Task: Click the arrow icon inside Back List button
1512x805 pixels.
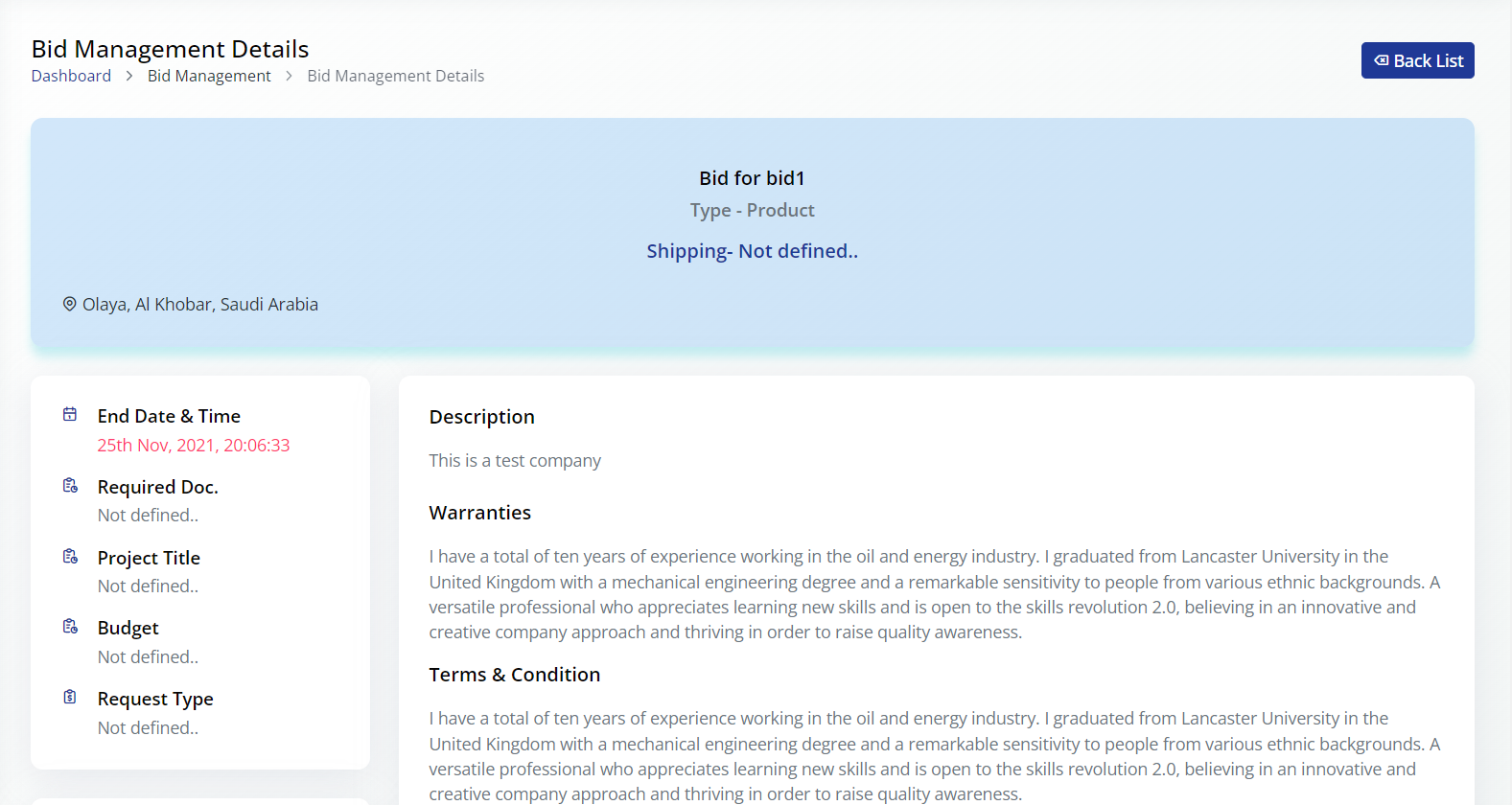Action: click(x=1381, y=60)
